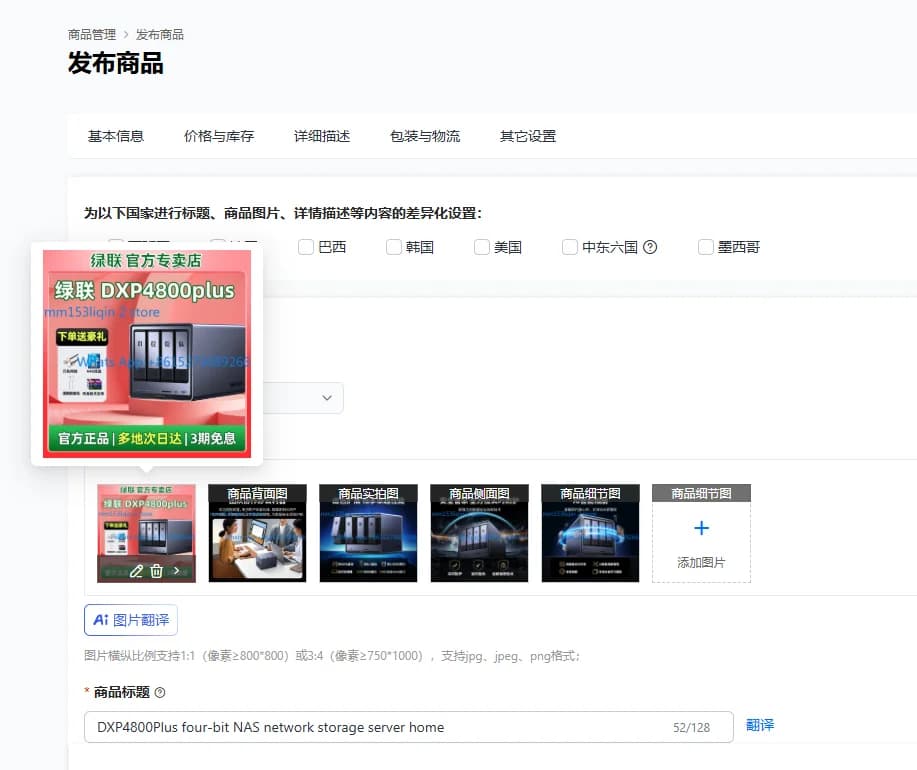Open help icon beside 商品标题
The width and height of the screenshot is (917, 770).
point(160,693)
